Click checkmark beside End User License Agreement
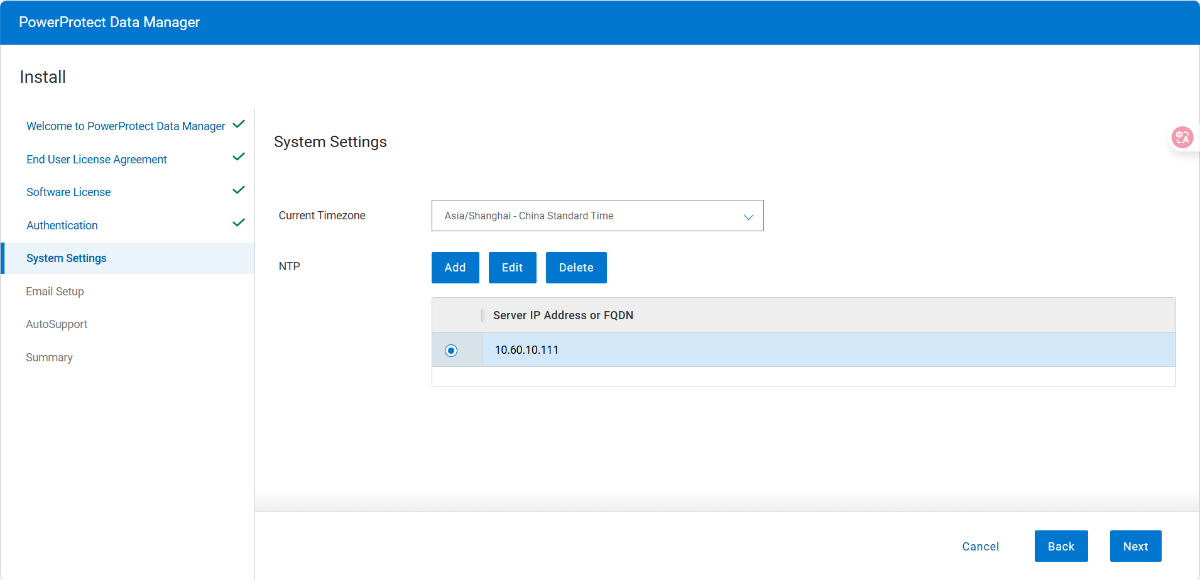1200x580 pixels. (238, 157)
